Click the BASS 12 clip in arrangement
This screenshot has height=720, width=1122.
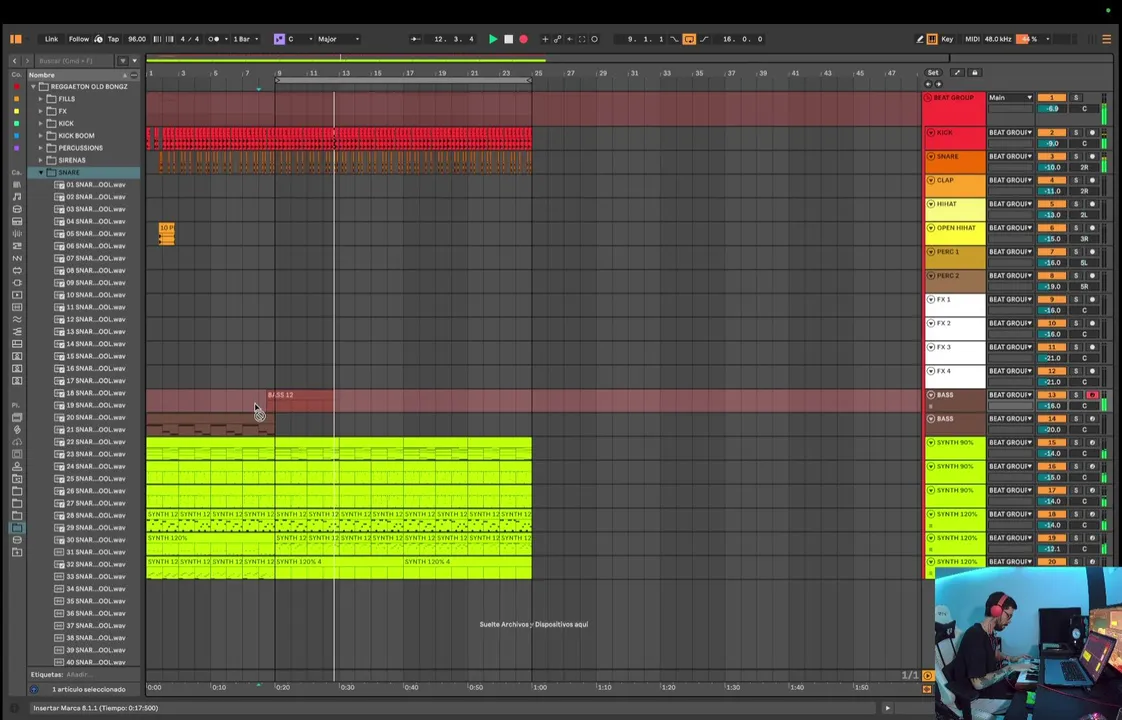click(300, 401)
